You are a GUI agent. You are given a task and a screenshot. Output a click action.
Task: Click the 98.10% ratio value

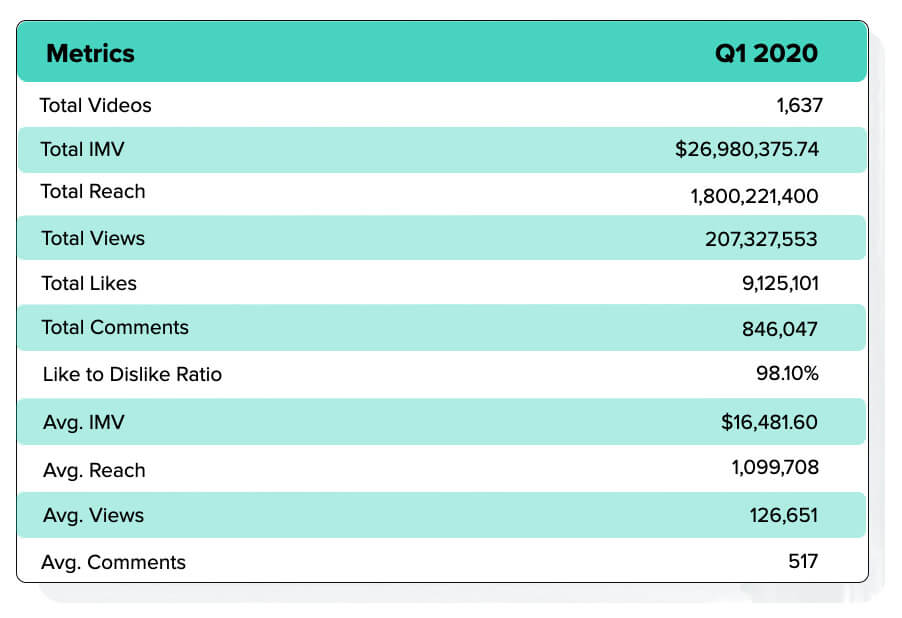point(787,373)
